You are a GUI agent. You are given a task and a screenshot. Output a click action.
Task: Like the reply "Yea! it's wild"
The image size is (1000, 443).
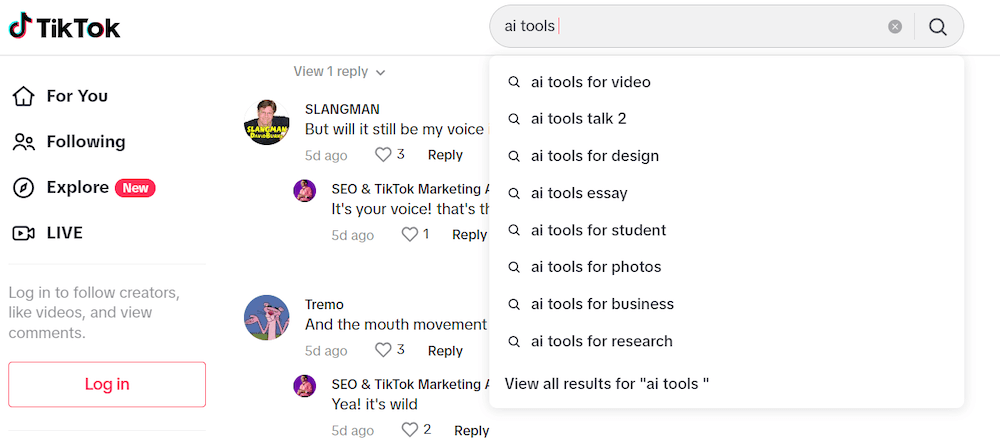point(409,430)
